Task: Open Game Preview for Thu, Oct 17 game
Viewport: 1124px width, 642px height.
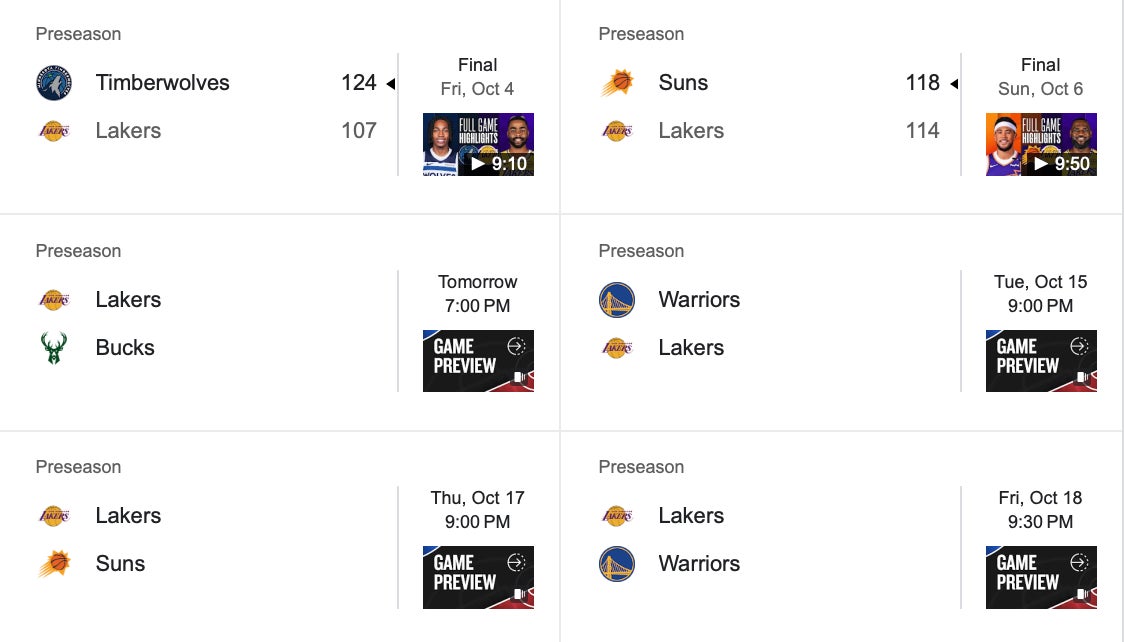Action: coord(478,577)
